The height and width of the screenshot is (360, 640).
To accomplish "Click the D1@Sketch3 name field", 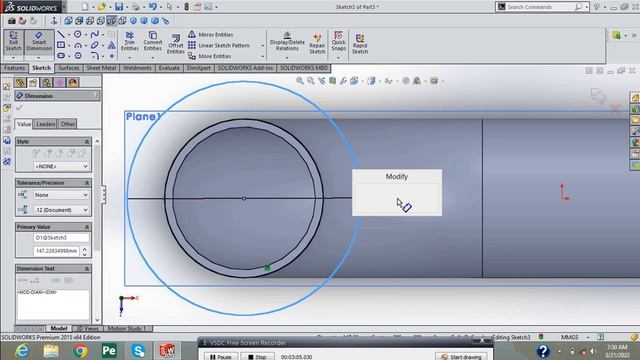I will [x=61, y=238].
